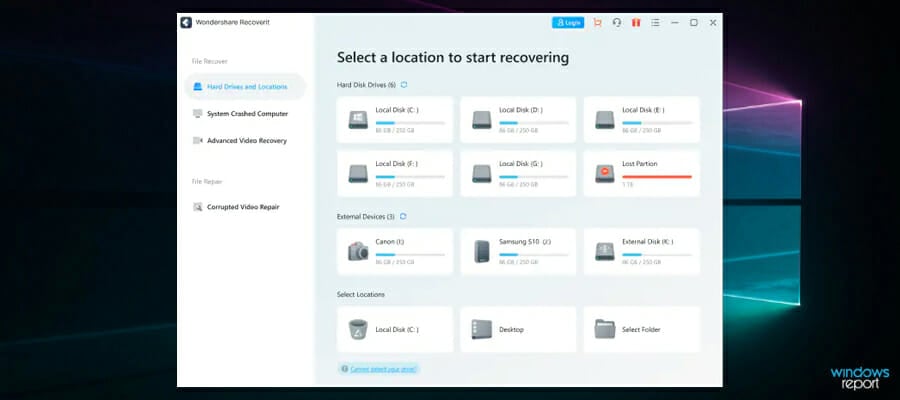Click the Local Disk (D:) label
Image resolution: width=900 pixels, height=400 pixels.
click(x=521, y=110)
